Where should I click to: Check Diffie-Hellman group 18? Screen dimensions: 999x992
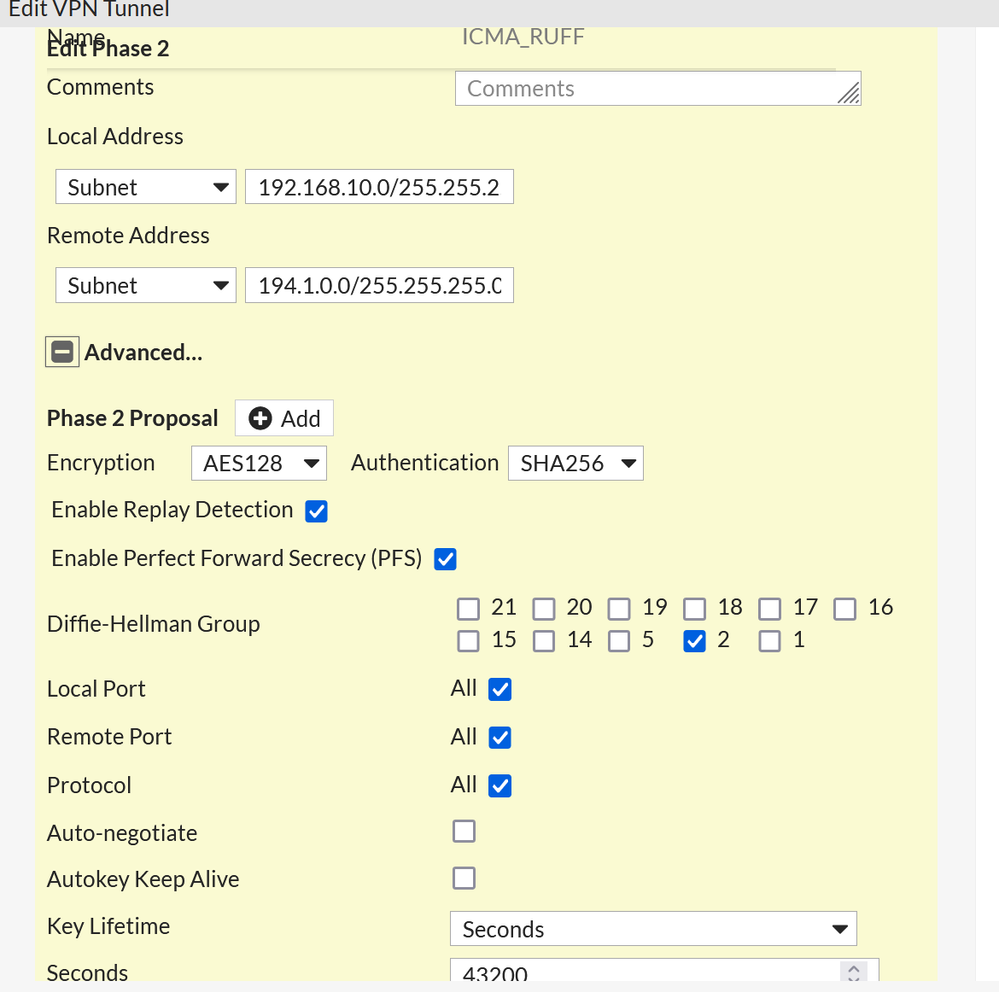(694, 608)
